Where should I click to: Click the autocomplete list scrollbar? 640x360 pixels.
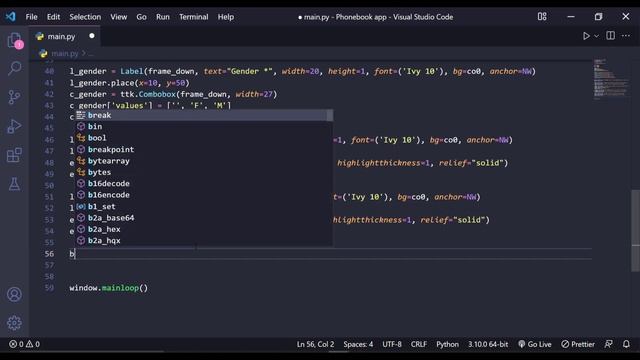329,116
